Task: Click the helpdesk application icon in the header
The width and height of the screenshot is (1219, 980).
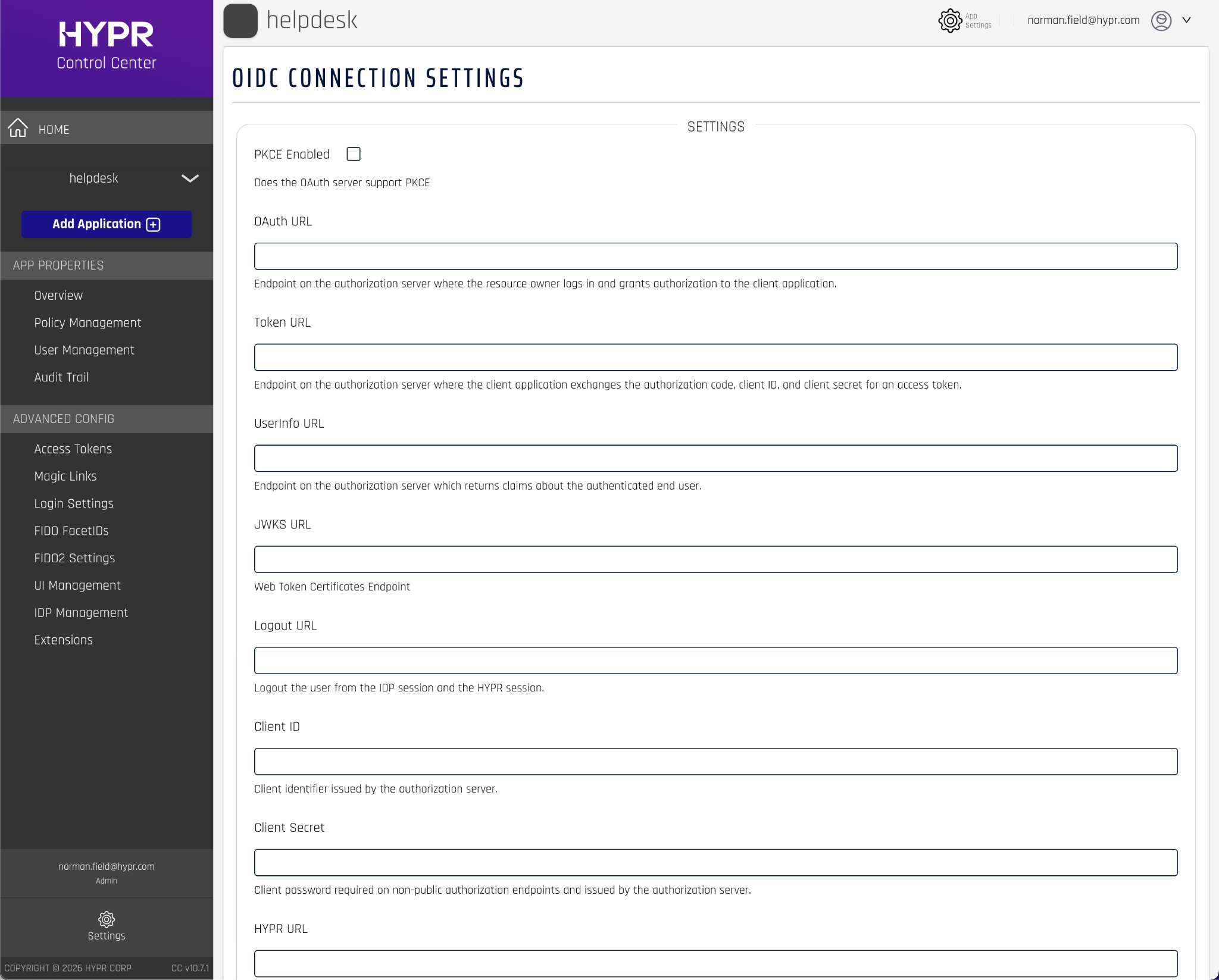Action: pos(240,20)
